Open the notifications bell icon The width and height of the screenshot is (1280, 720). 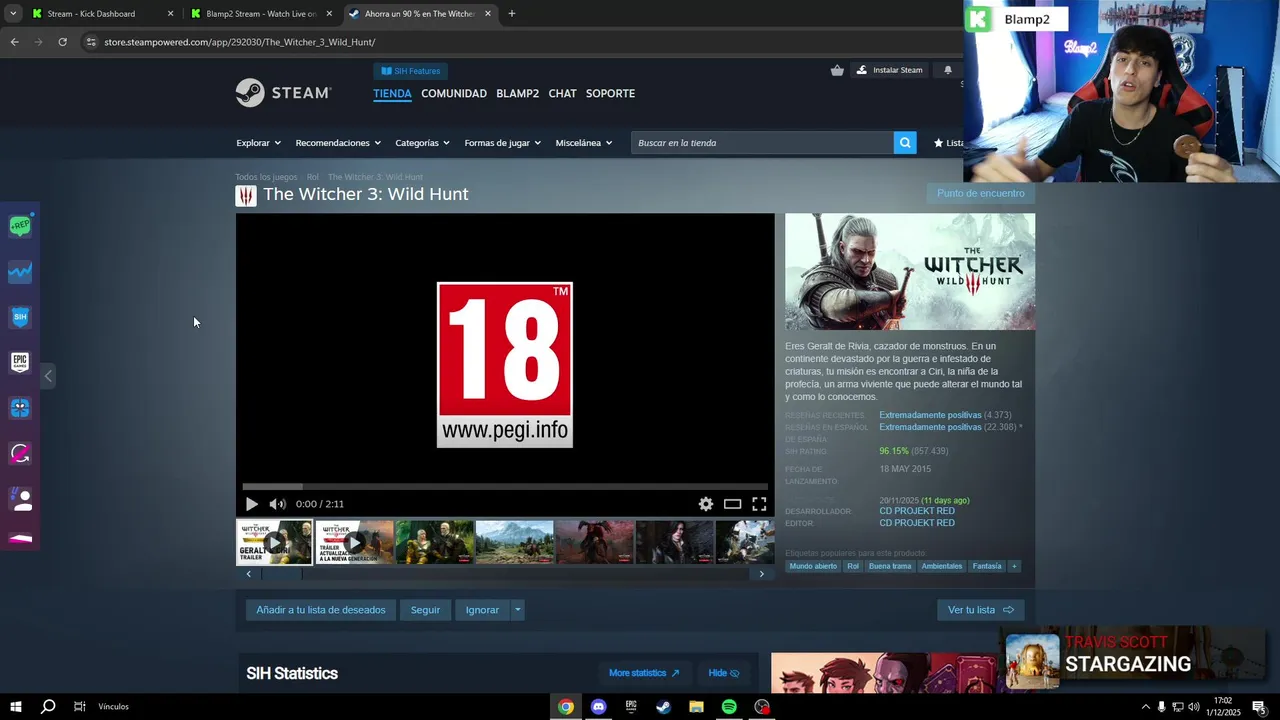948,70
